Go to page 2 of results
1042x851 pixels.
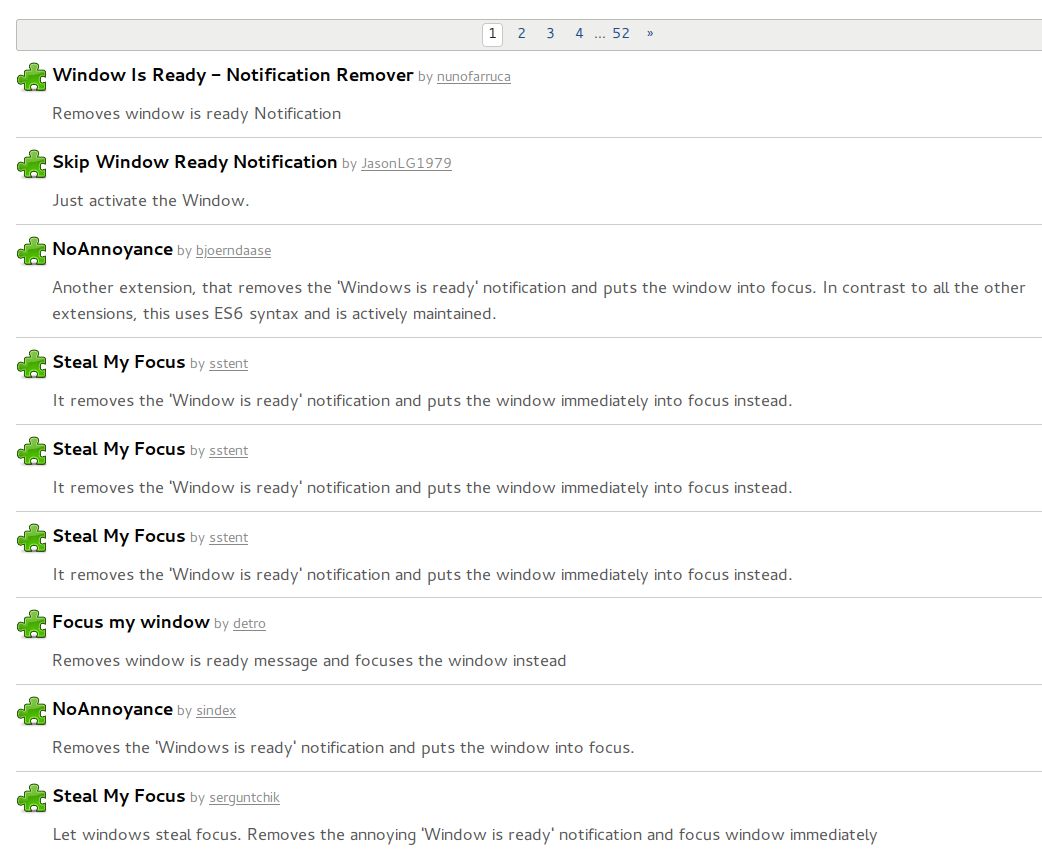click(x=521, y=34)
